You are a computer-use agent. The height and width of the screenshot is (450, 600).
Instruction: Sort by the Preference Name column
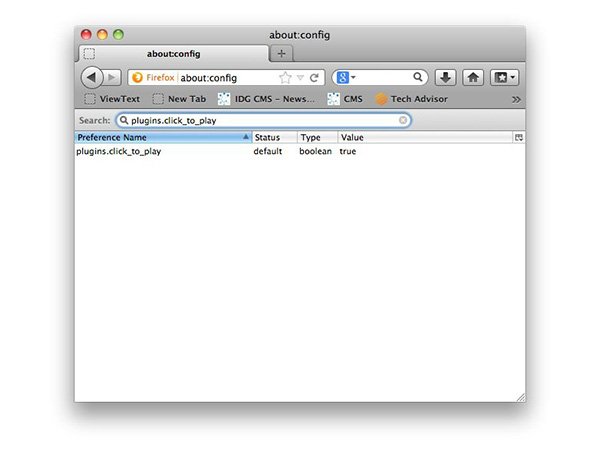163,137
